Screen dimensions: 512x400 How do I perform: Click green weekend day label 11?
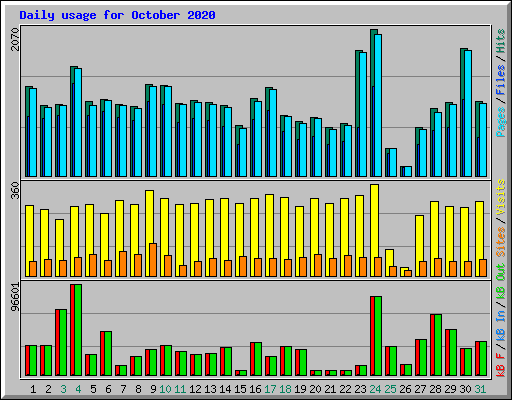tap(180, 389)
